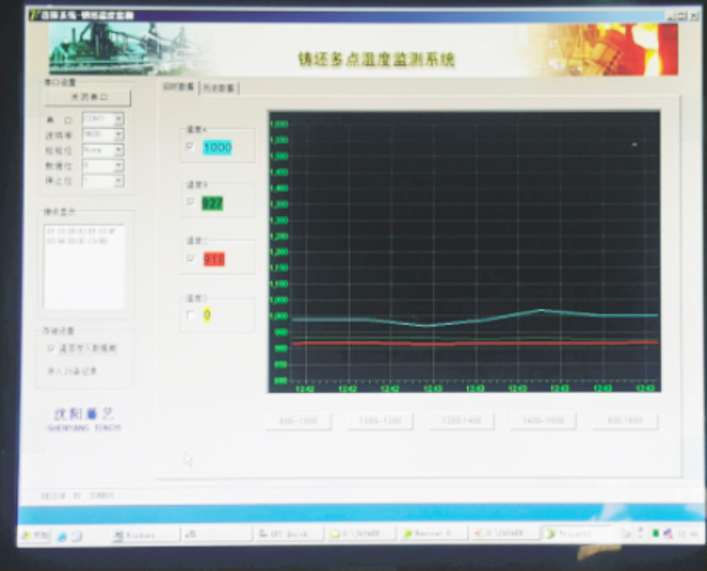Click the Shenyang Tengyi company logo
Viewport: 707px width, 571px height.
coord(84,416)
